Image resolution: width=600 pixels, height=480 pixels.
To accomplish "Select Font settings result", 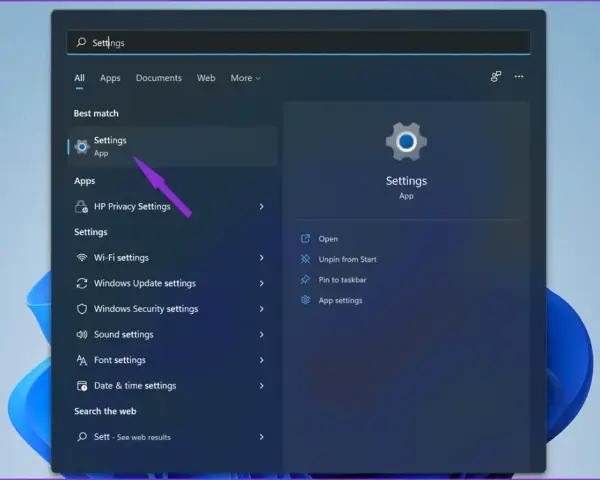I will (173, 360).
